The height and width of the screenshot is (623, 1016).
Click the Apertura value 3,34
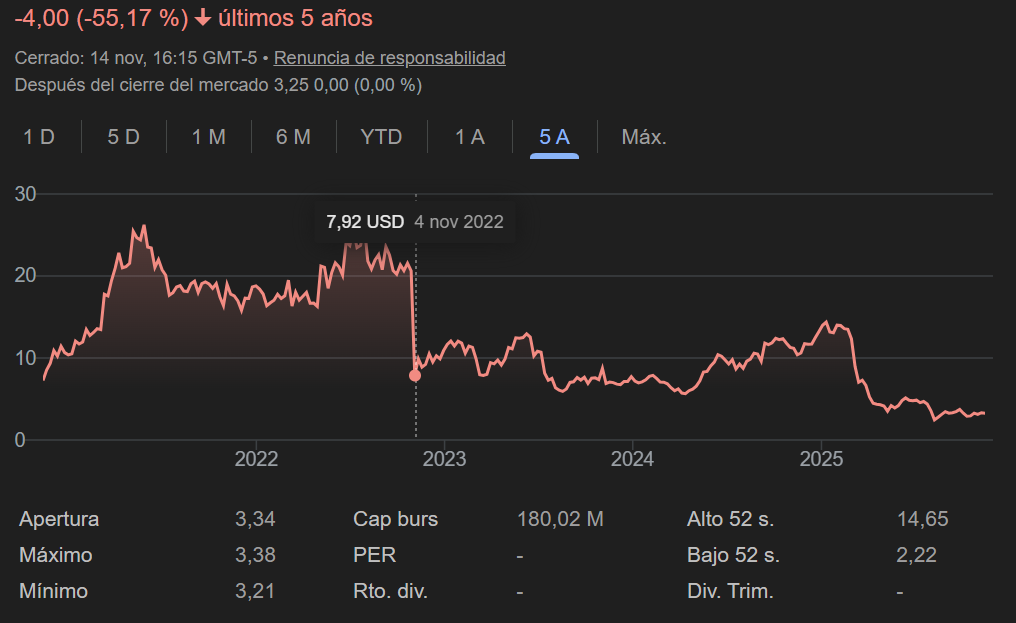pyautogui.click(x=255, y=519)
